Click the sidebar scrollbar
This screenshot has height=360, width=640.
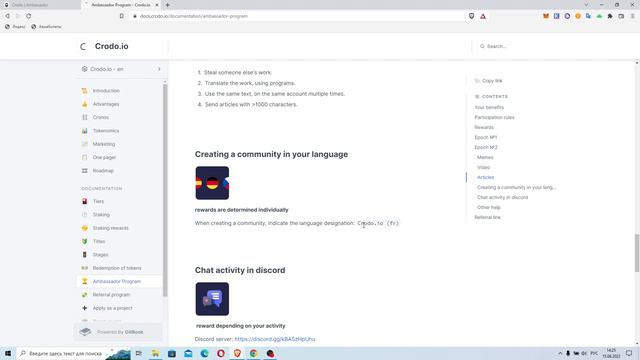[x=165, y=190]
